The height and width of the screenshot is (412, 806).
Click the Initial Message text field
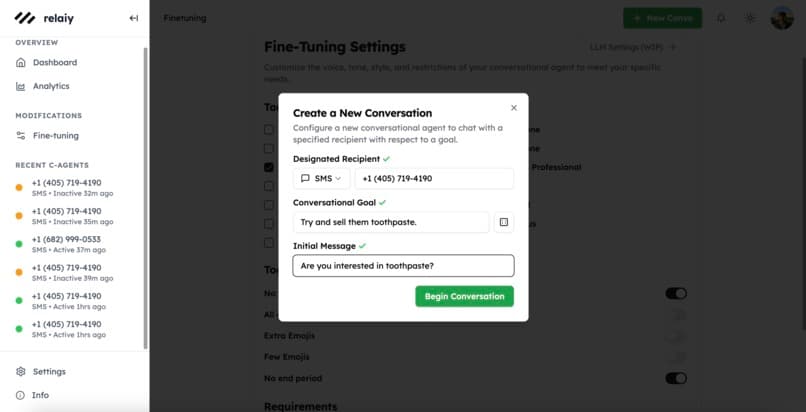[x=403, y=266]
